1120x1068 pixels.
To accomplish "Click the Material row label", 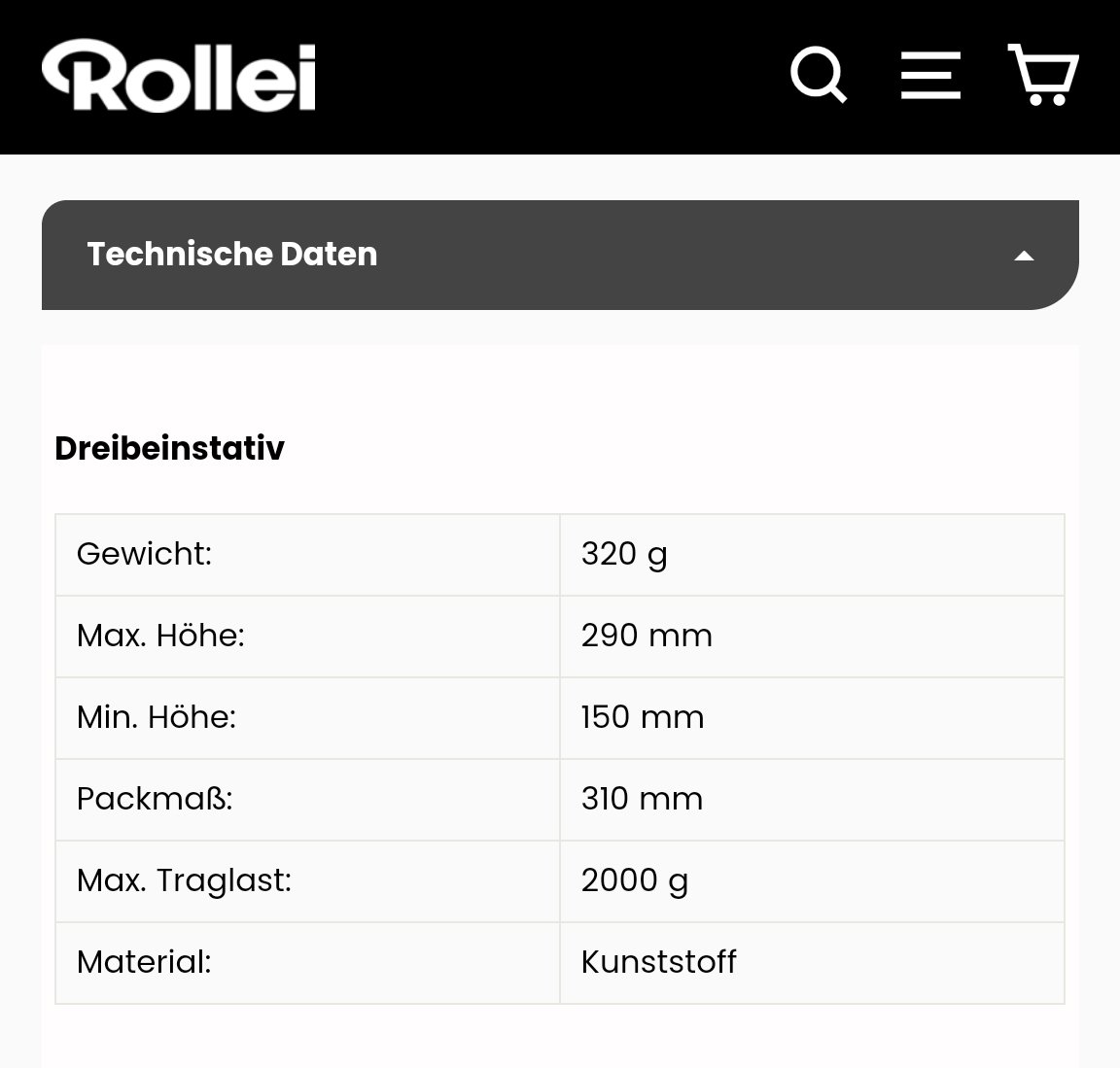I will coord(144,962).
